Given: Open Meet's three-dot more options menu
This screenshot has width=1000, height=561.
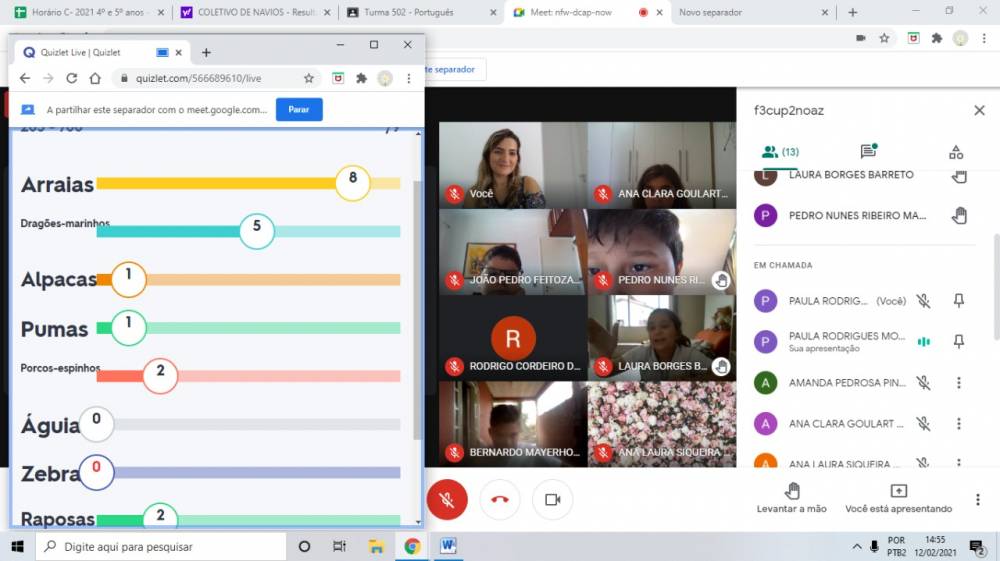Looking at the screenshot, I should (x=977, y=499).
